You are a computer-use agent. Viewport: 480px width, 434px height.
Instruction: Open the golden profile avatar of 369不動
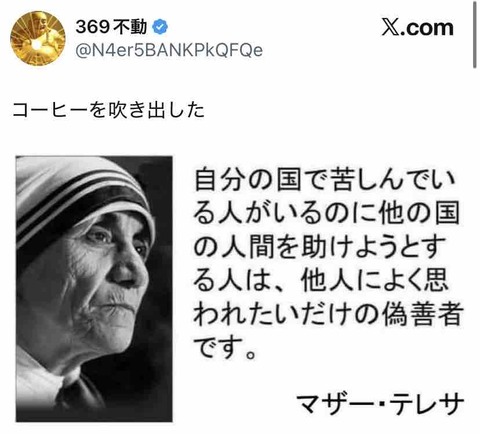click(x=38, y=38)
